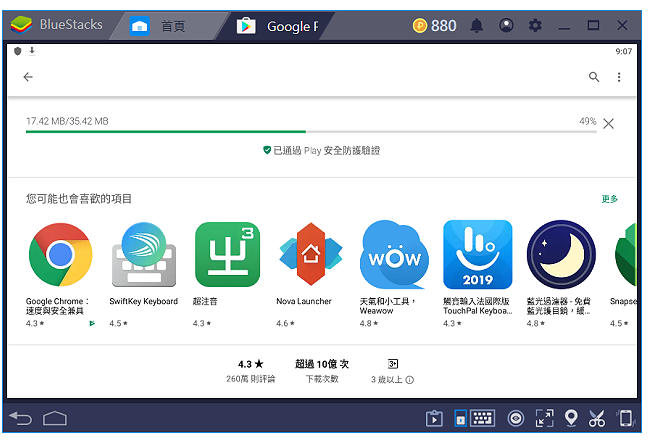Take a screenshot with the scissors icon
The image size is (656, 445).
[x=597, y=418]
